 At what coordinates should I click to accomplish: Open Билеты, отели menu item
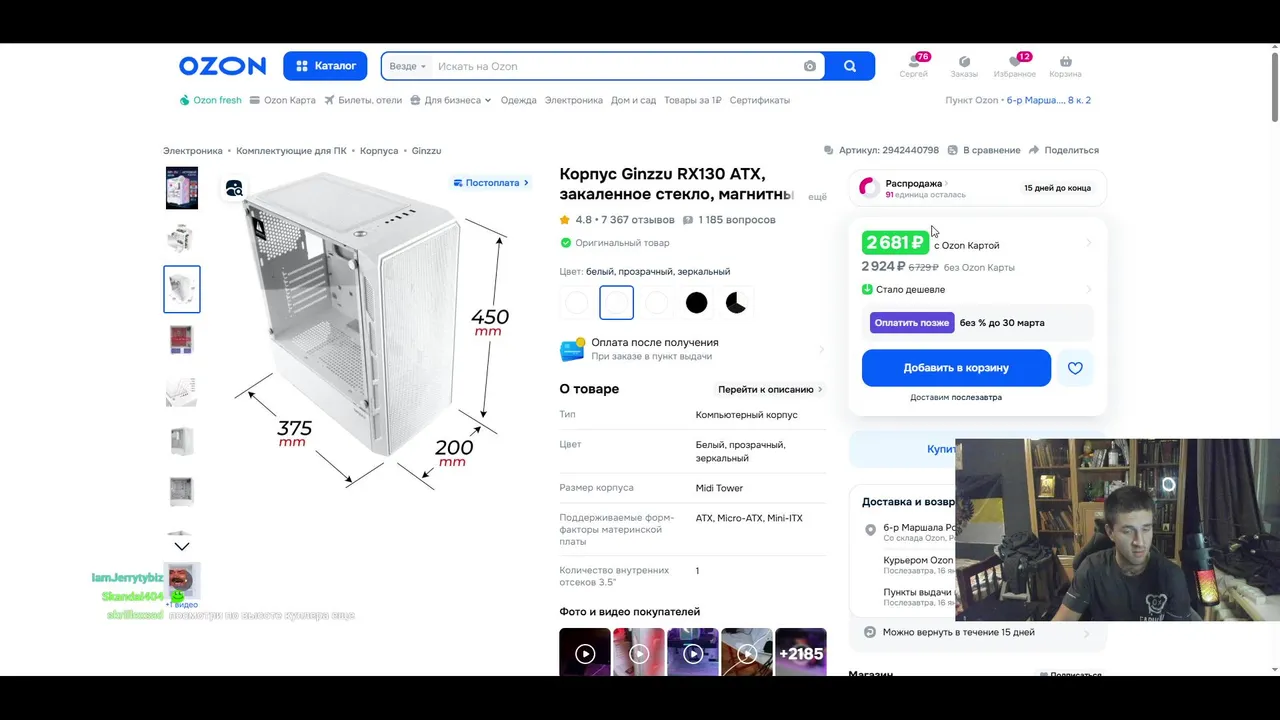(x=363, y=100)
